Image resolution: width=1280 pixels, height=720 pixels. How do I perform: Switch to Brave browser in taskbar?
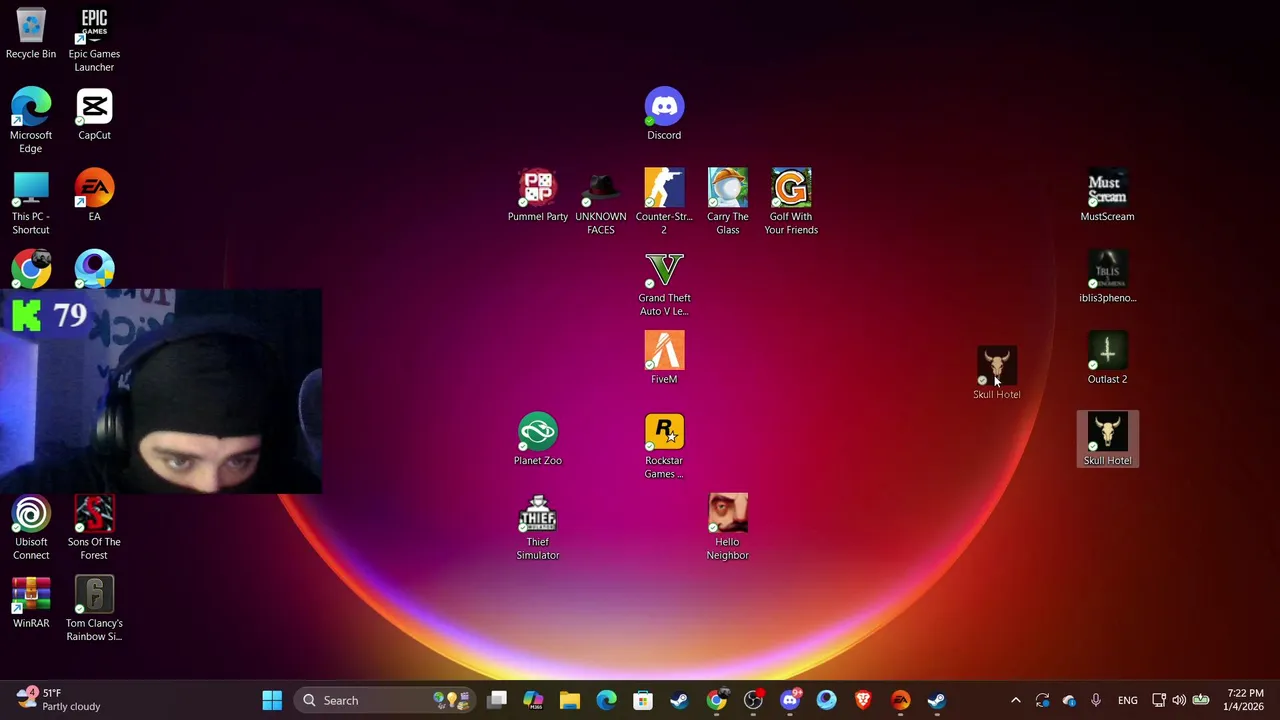(x=863, y=700)
